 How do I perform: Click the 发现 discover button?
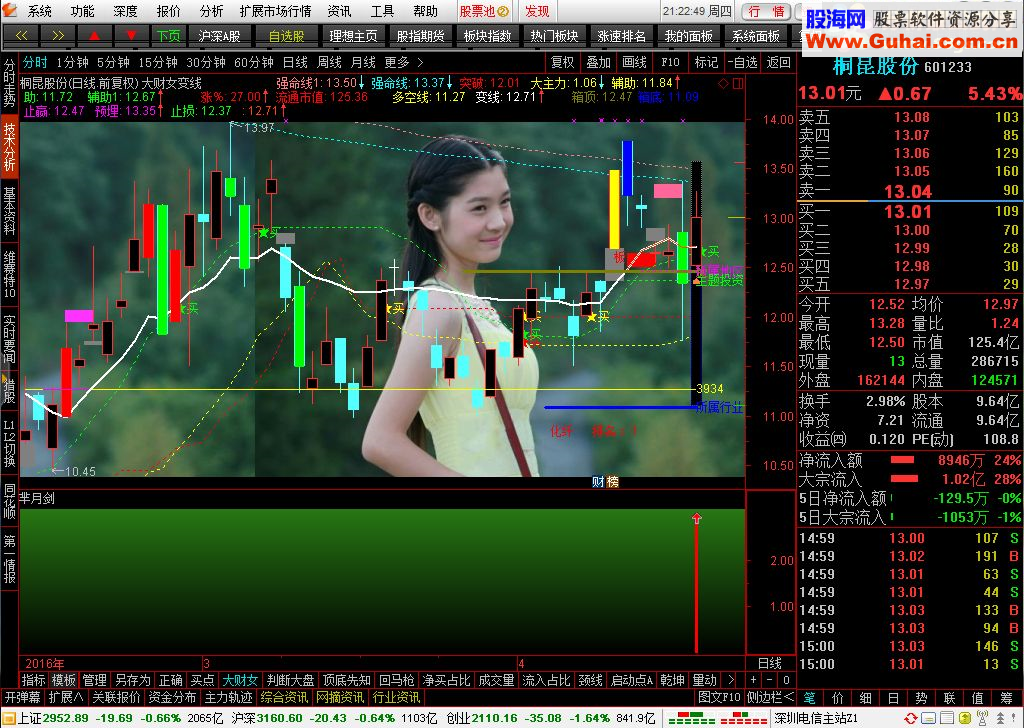coord(537,11)
